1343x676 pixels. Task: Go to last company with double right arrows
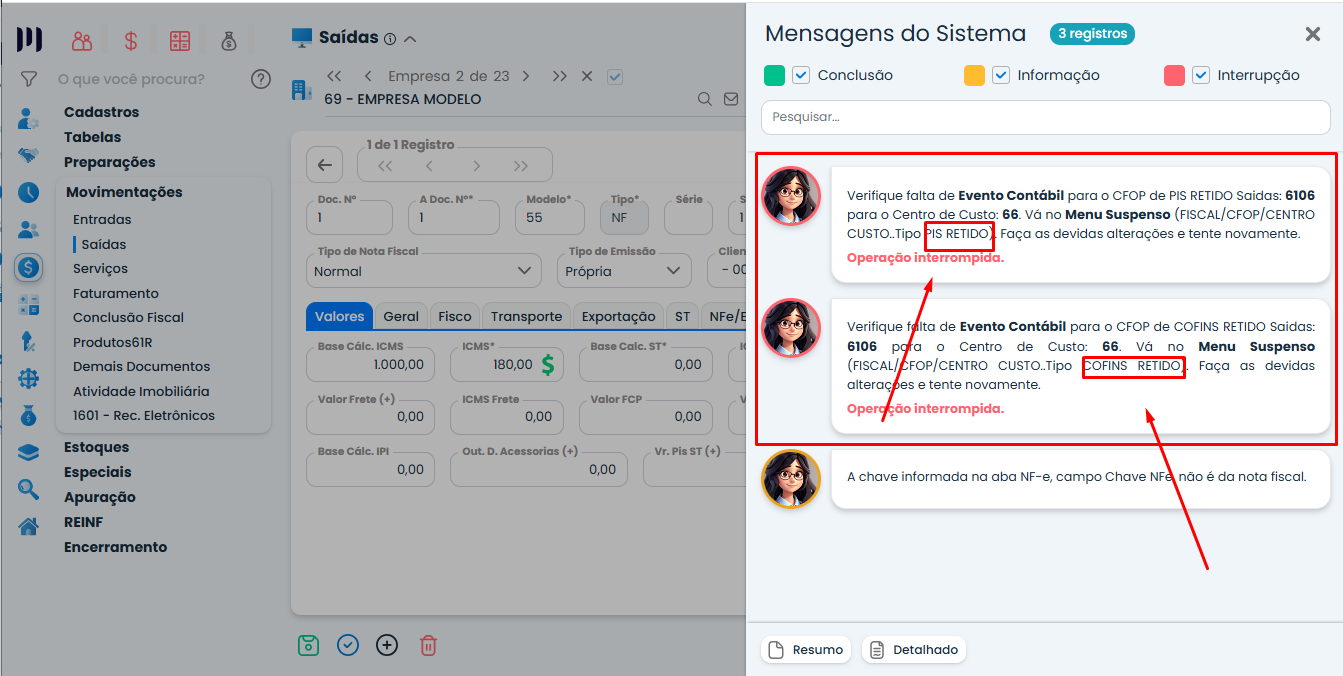click(x=559, y=76)
